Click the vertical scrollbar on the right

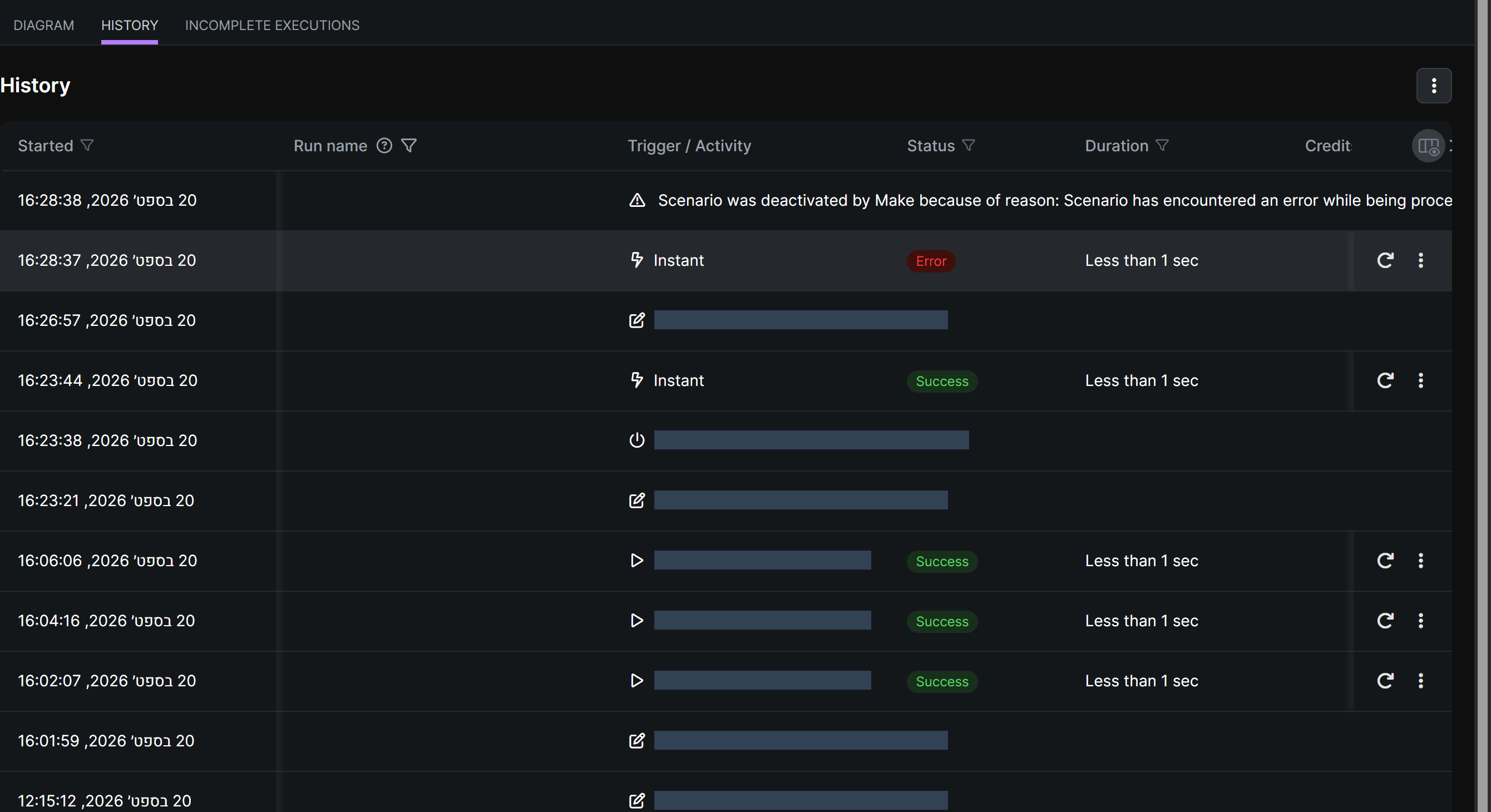pos(1482,405)
